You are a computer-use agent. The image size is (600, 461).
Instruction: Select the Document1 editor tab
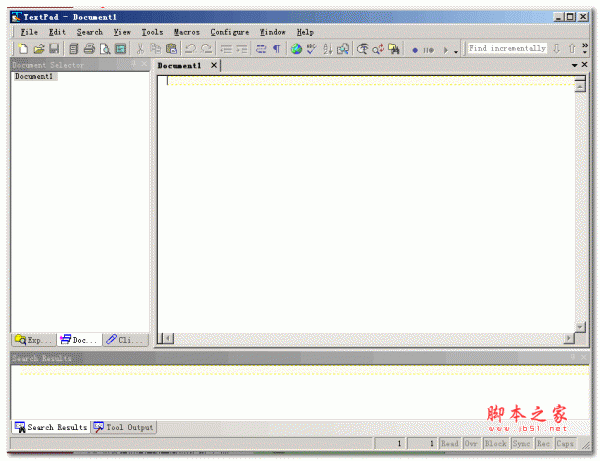[x=179, y=65]
